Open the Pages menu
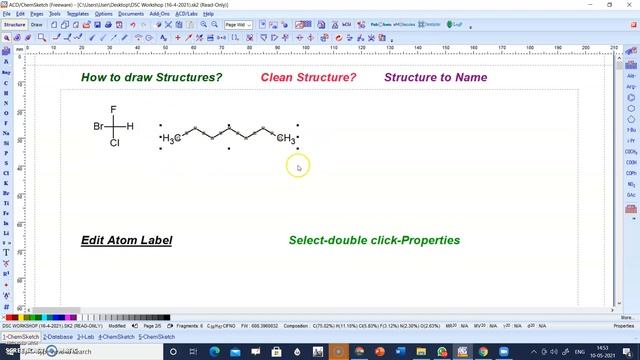 point(37,14)
